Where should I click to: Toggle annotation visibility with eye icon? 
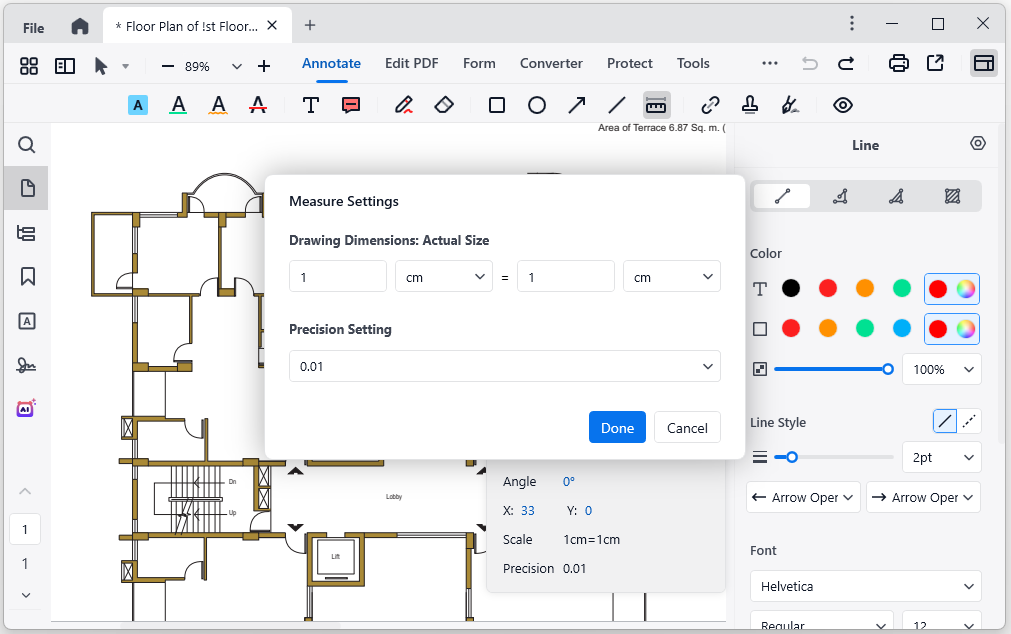(x=842, y=104)
